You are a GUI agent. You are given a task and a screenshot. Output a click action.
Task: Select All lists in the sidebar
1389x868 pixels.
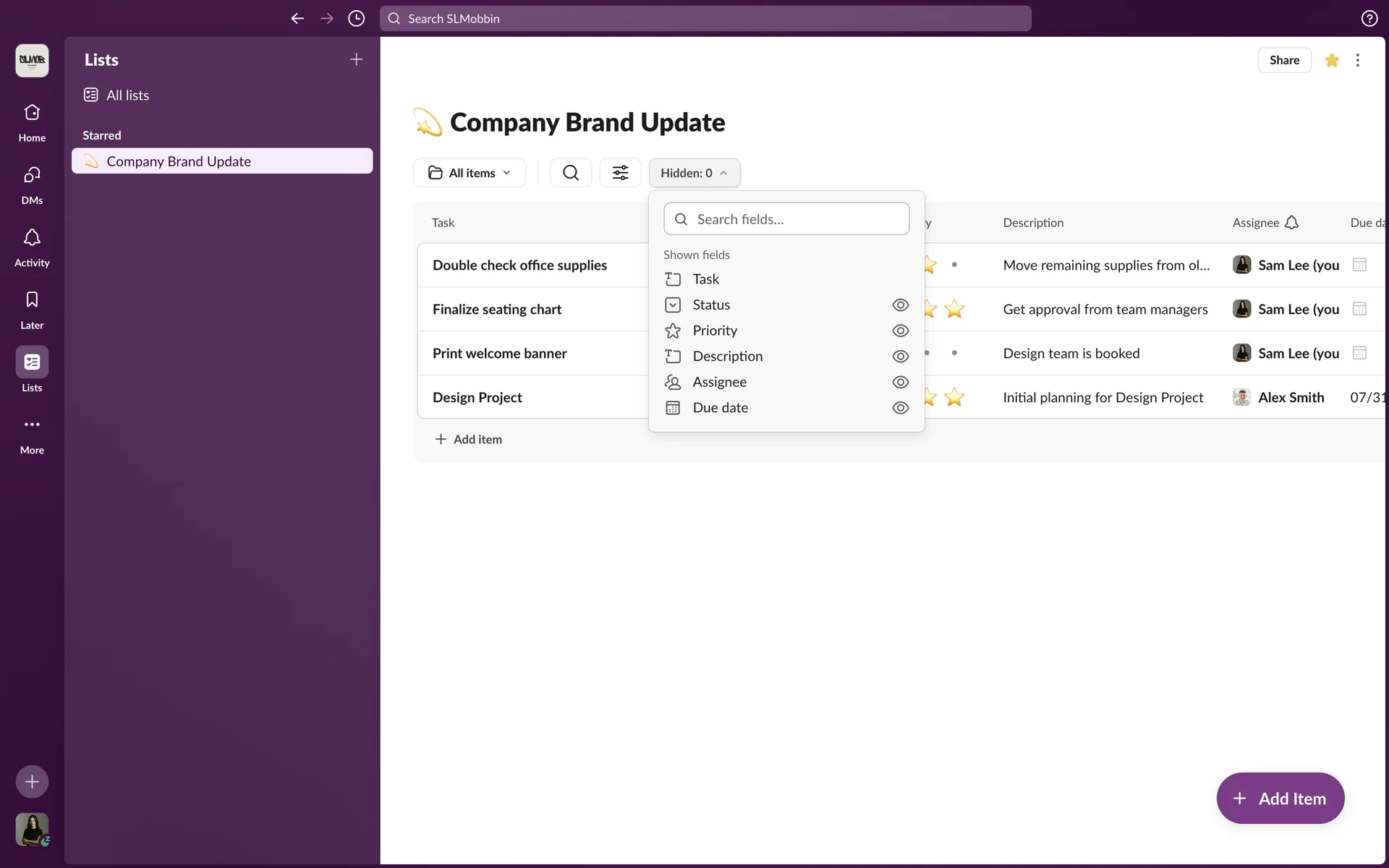(127, 95)
